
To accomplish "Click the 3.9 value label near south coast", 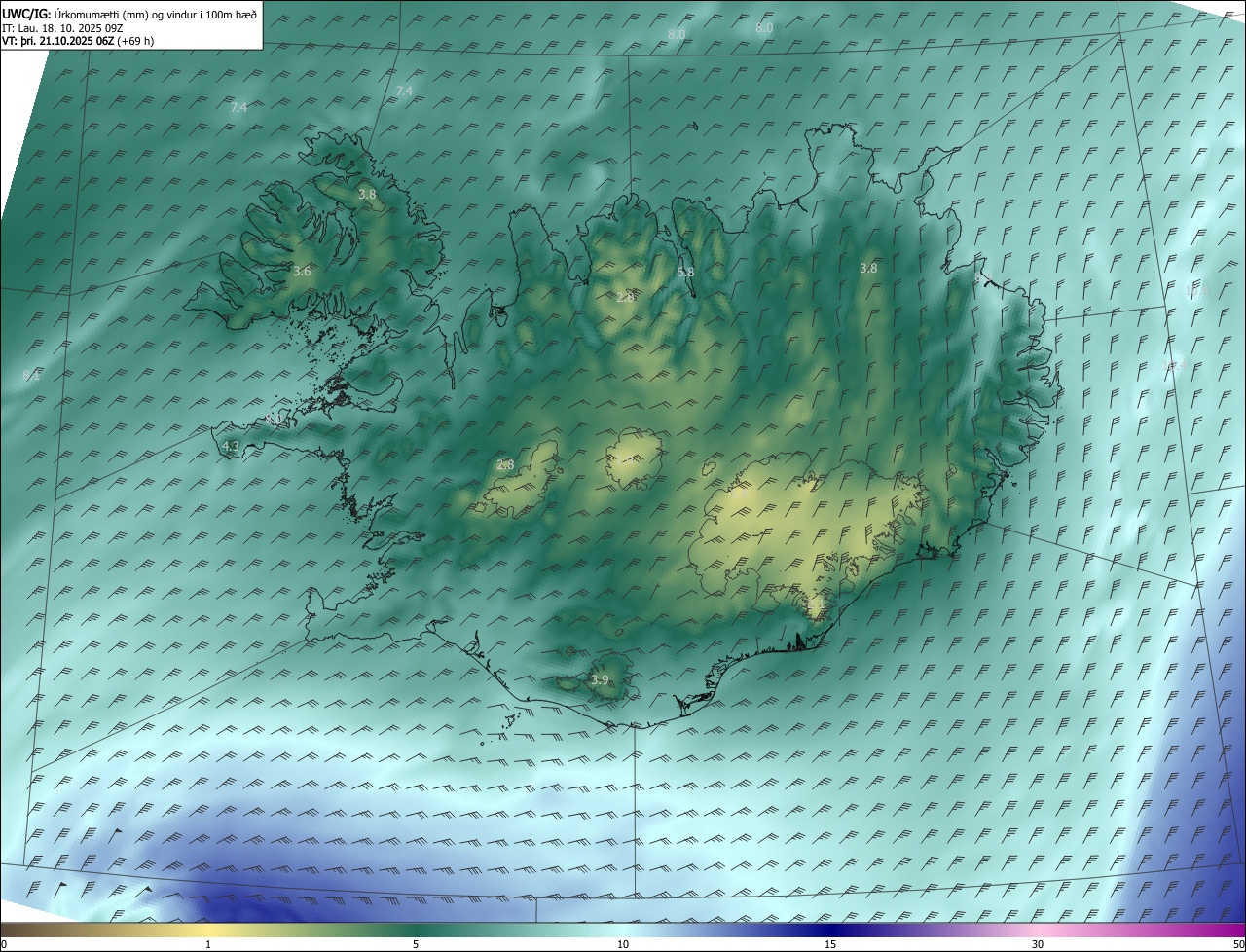I will coord(600,679).
